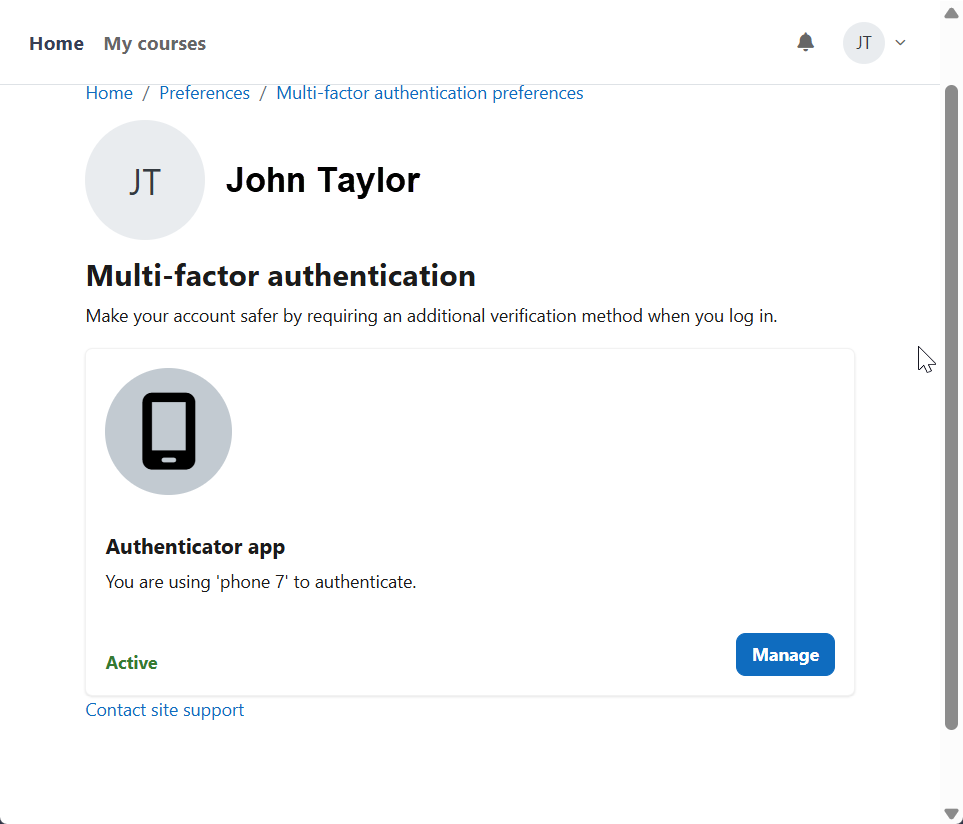
Task: Open the Preferences breadcrumb link
Action: tap(204, 93)
